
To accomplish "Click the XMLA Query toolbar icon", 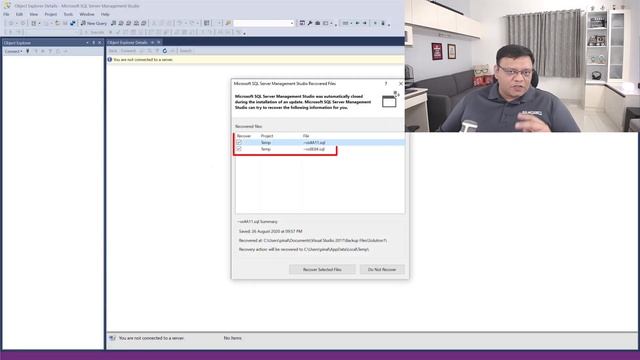I will tap(136, 23).
